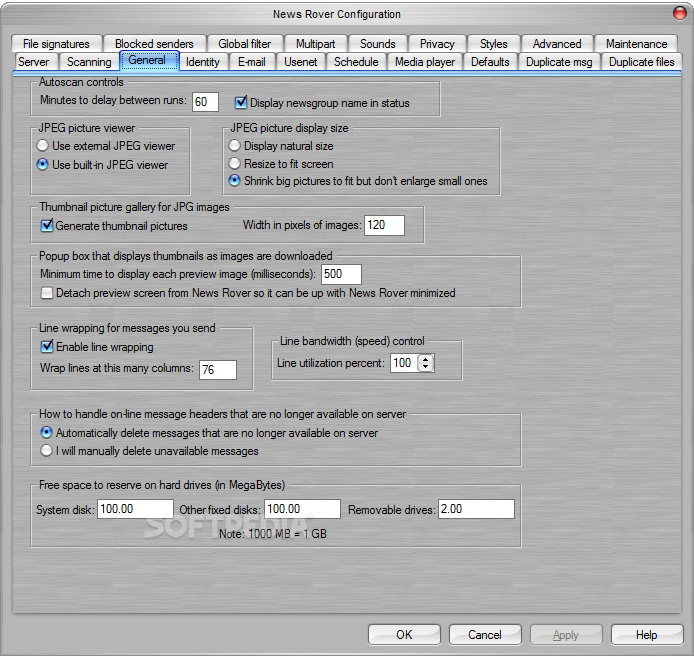This screenshot has width=694, height=656.
Task: Switch to the E-mail tab
Action: (x=252, y=62)
